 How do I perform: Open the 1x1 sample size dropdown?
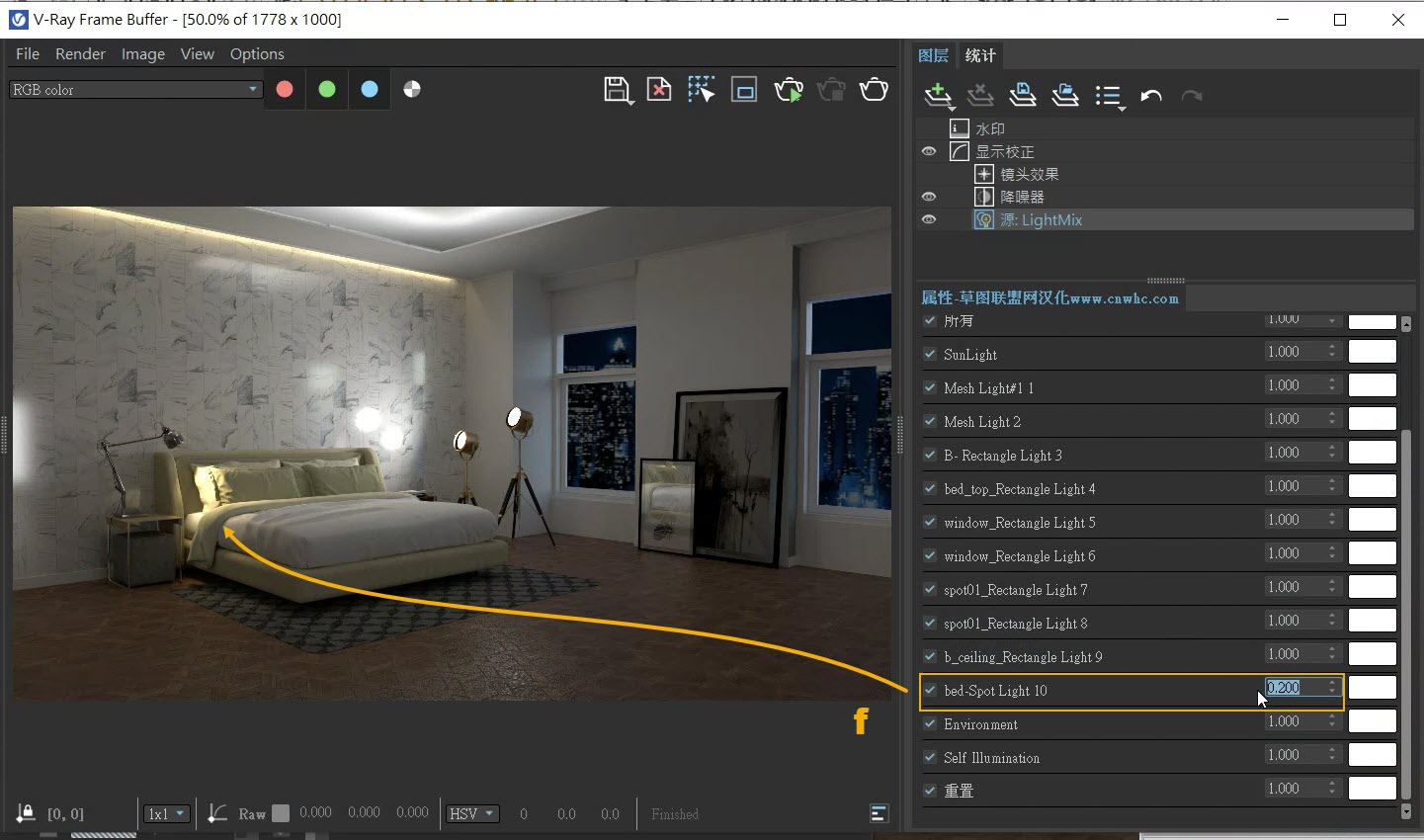pos(166,813)
